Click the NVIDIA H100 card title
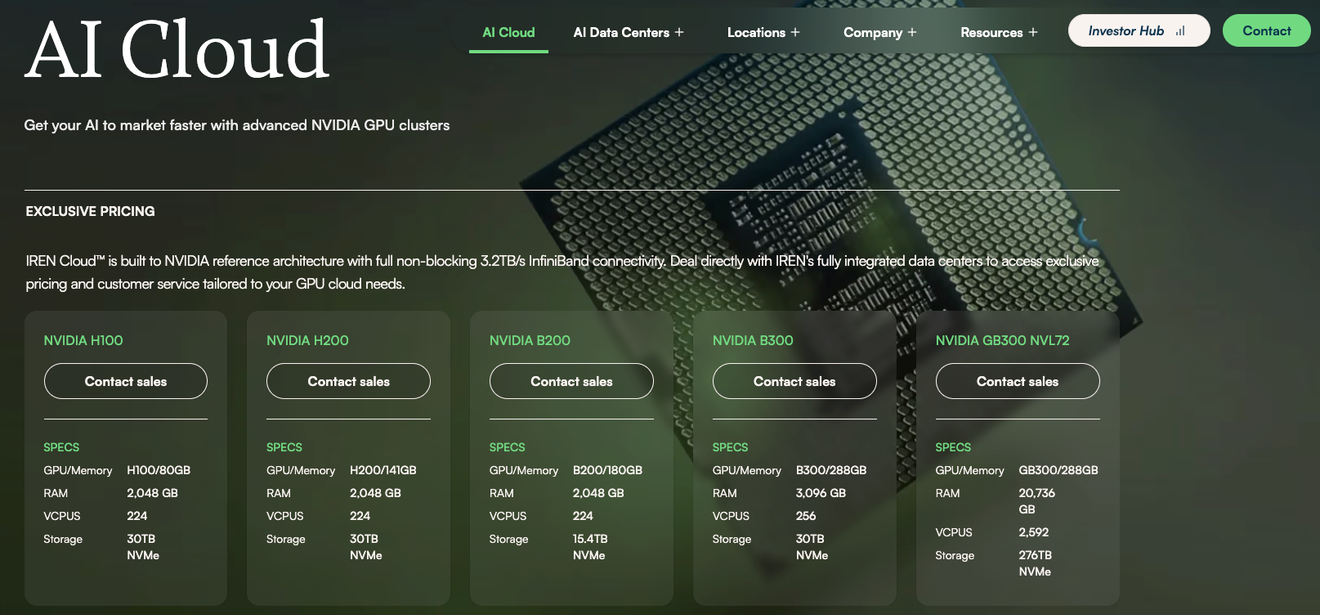 point(83,340)
